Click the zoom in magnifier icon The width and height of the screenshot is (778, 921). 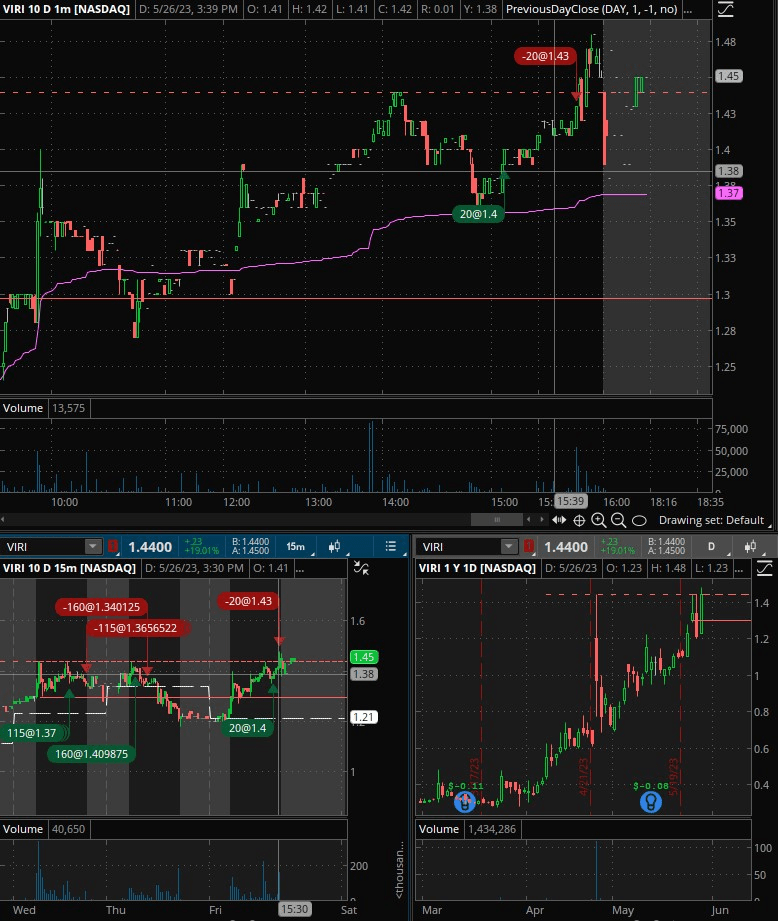(598, 520)
